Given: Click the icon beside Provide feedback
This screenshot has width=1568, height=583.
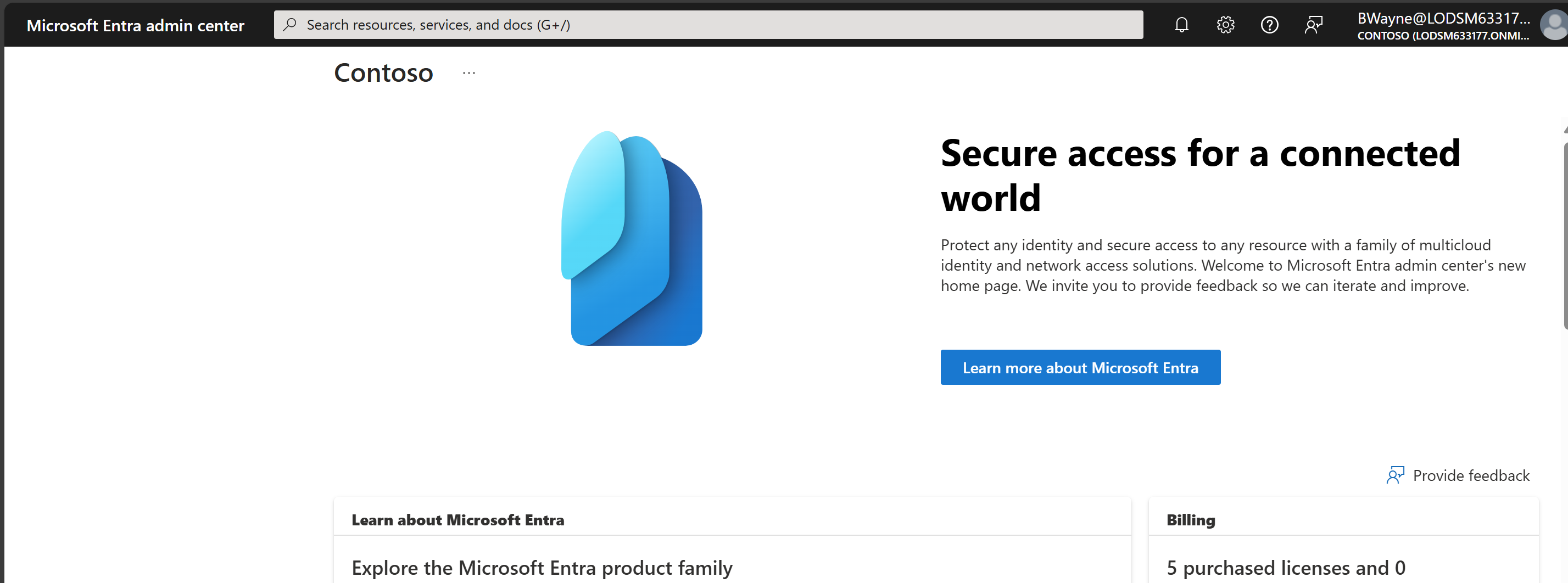Looking at the screenshot, I should tap(1394, 475).
